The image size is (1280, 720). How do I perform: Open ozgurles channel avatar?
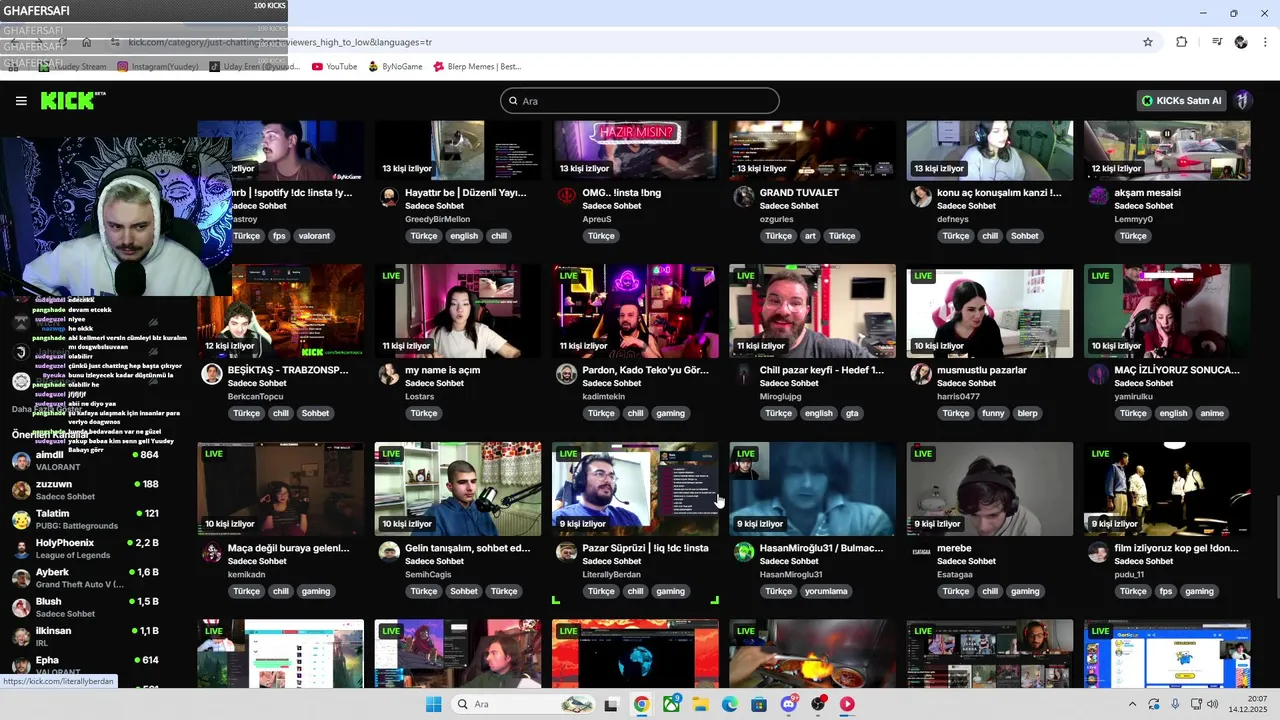click(744, 197)
